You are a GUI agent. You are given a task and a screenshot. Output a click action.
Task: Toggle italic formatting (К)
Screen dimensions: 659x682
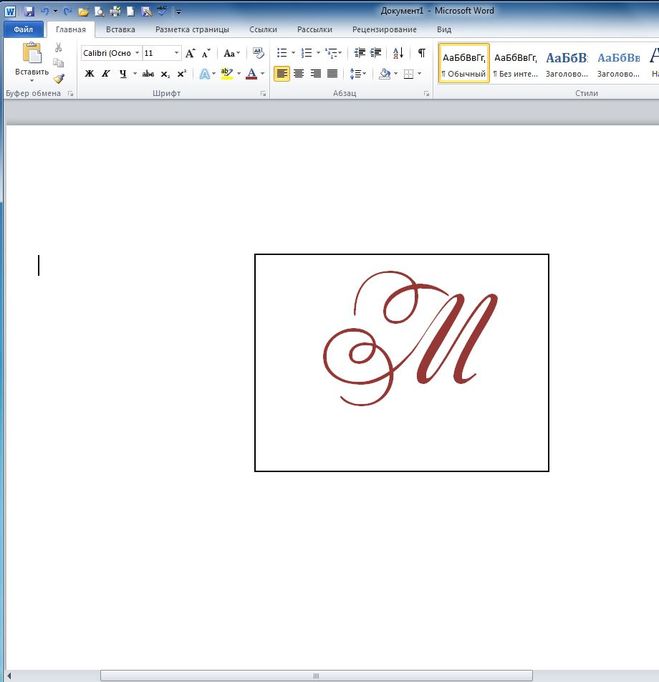pyautogui.click(x=105, y=74)
